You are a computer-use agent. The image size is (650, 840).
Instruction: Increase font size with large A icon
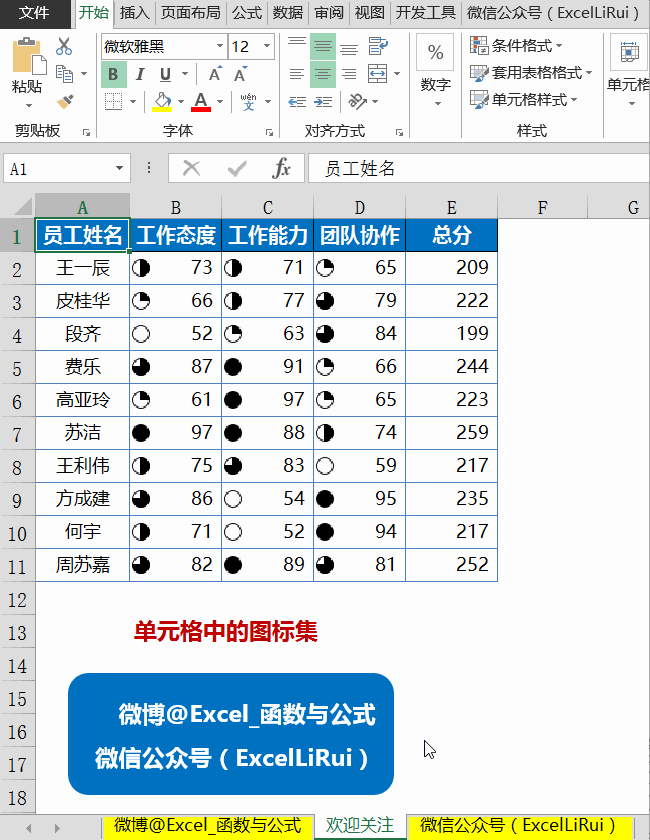[x=215, y=74]
